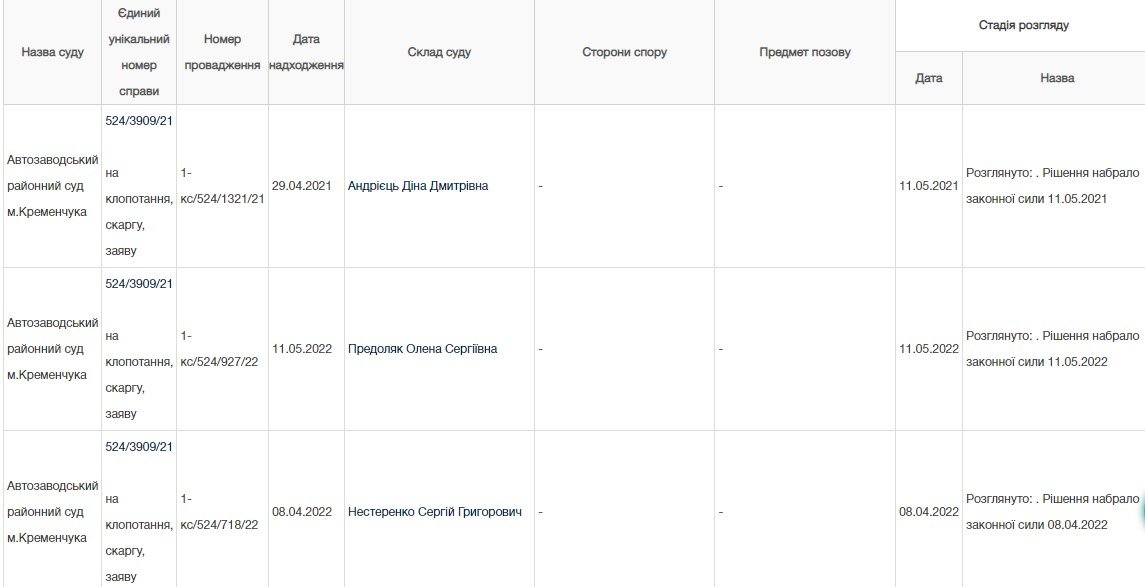The image size is (1145, 587).
Task: Open judge Предоляк Олена Сергіївна link
Action: [x=421, y=349]
